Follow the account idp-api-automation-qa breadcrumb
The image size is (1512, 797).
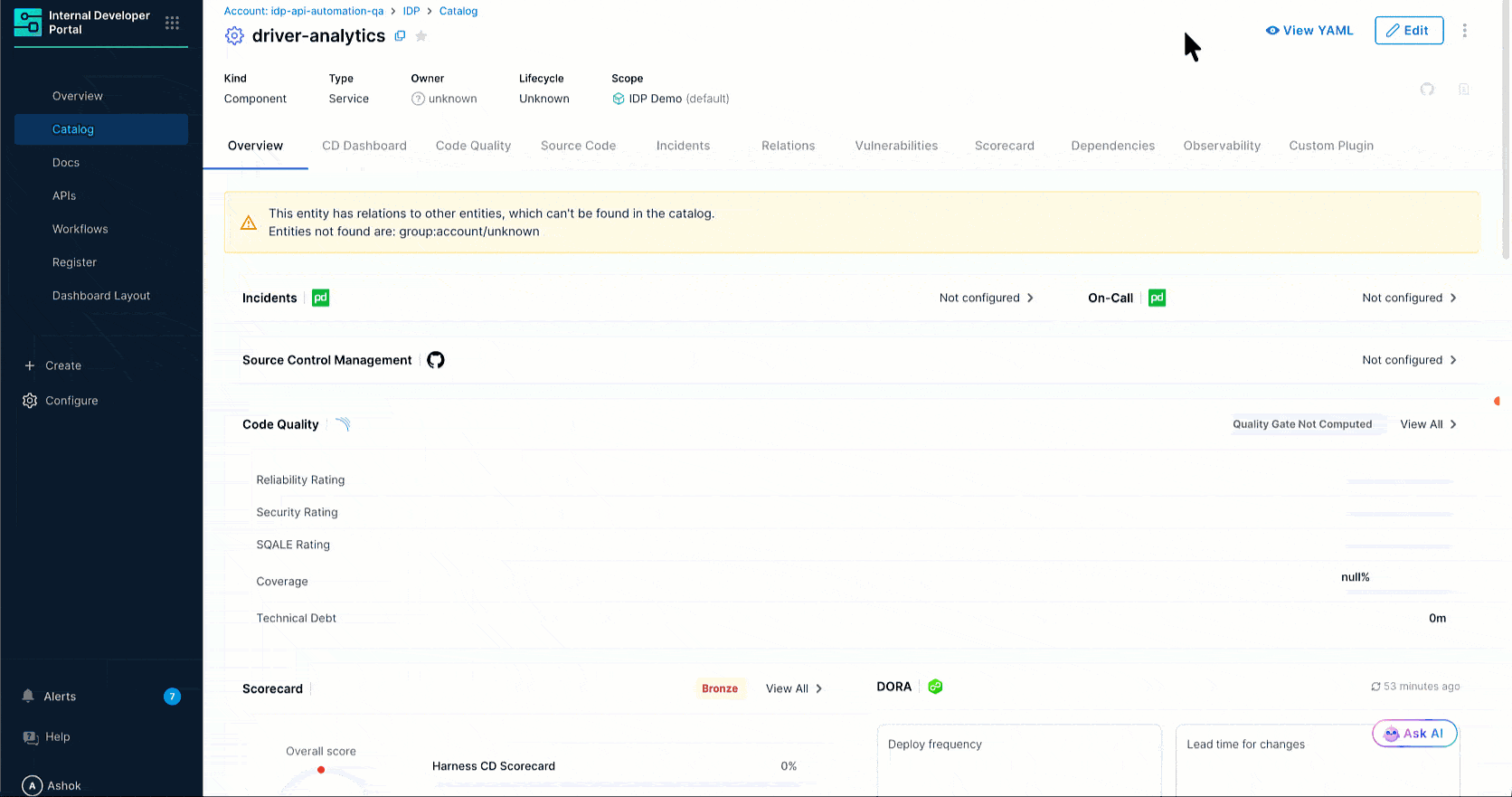coord(304,11)
